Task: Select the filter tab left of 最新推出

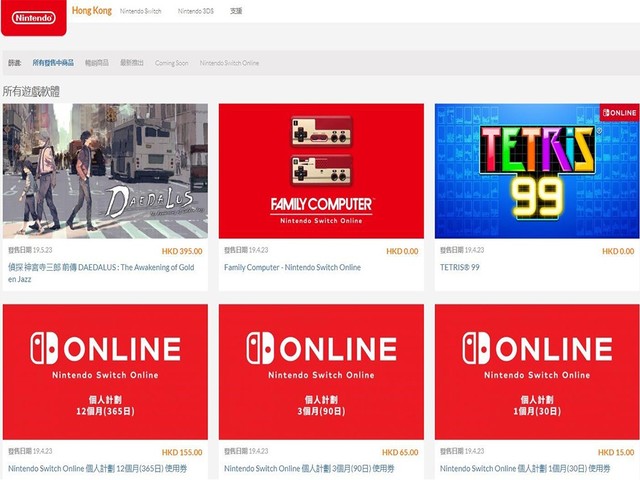Action: pos(97,62)
